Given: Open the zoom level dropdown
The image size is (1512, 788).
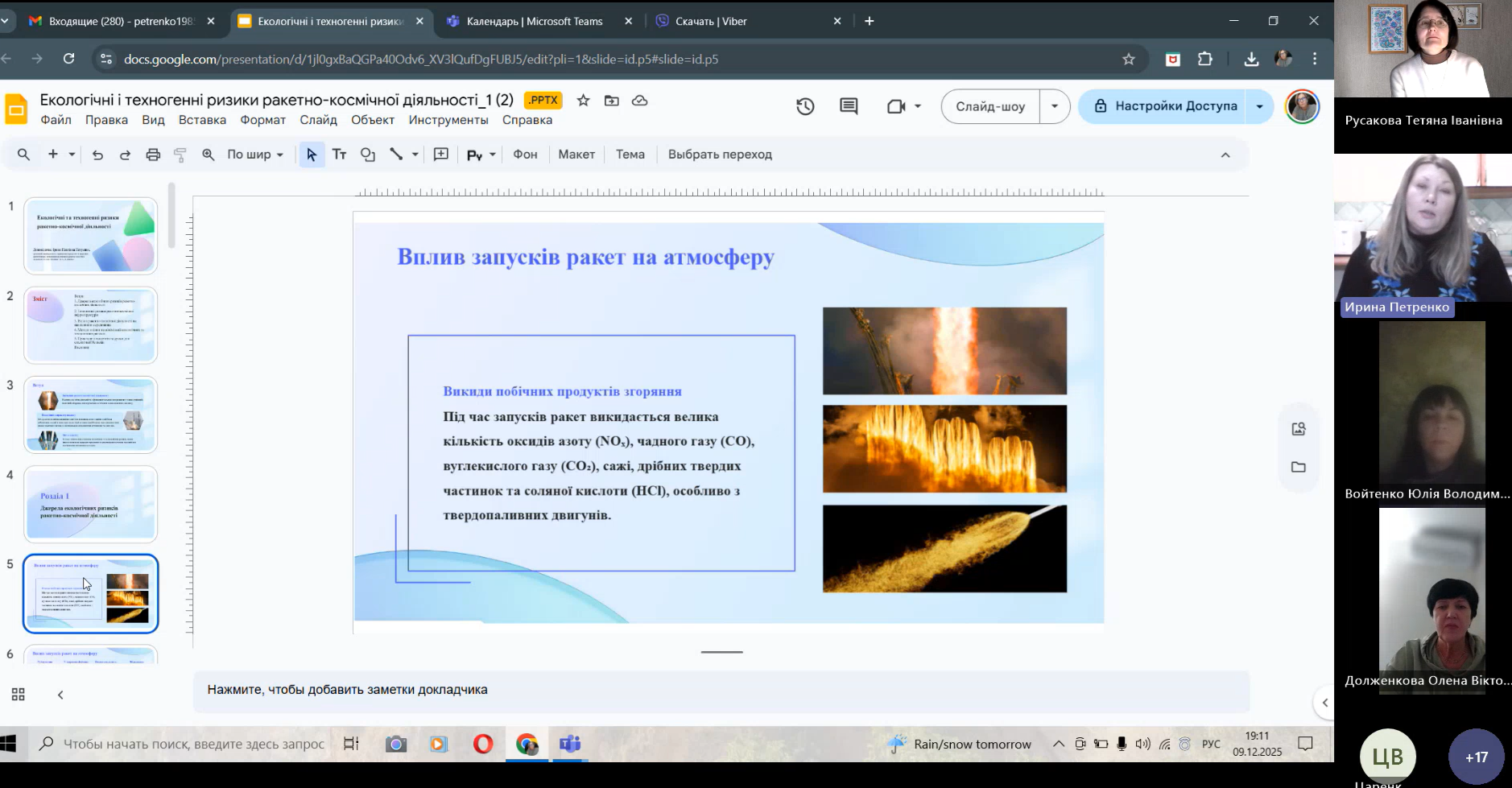Looking at the screenshot, I should 254,155.
